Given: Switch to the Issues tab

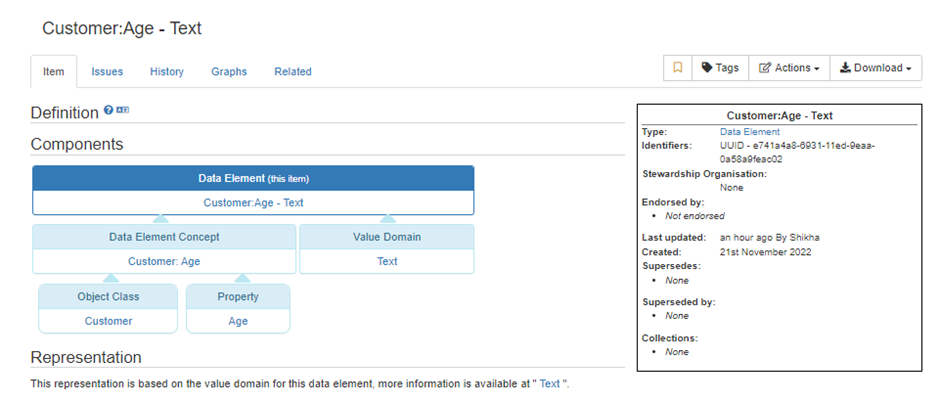Looking at the screenshot, I should click(107, 72).
